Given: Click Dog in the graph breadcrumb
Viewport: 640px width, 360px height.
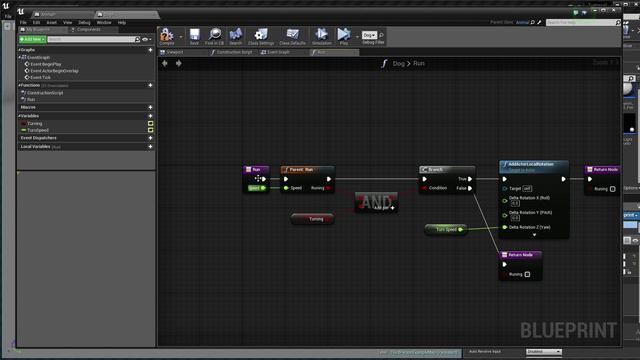Looking at the screenshot, I should pyautogui.click(x=398, y=64).
